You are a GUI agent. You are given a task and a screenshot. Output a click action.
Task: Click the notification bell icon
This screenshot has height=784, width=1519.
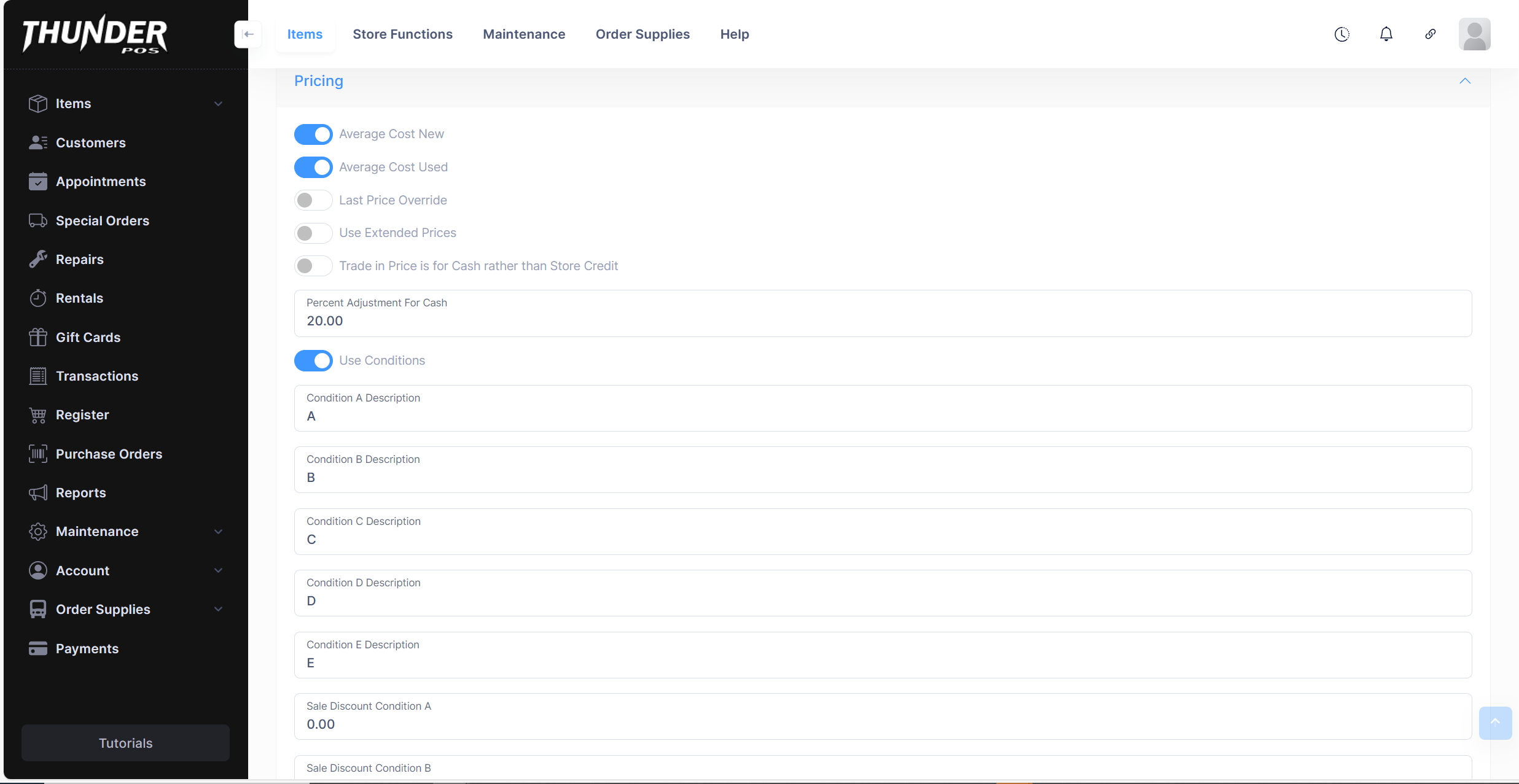point(1386,34)
